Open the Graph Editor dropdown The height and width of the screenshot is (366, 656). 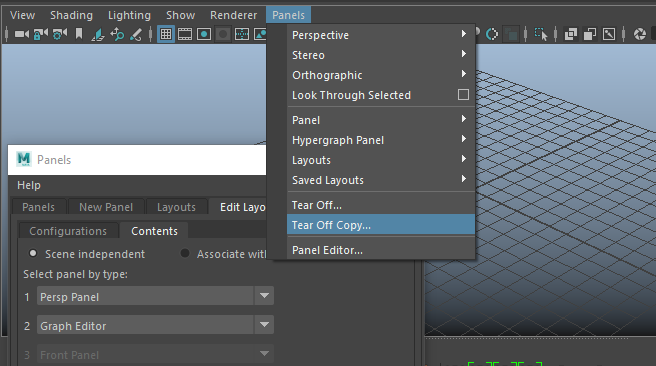click(155, 325)
